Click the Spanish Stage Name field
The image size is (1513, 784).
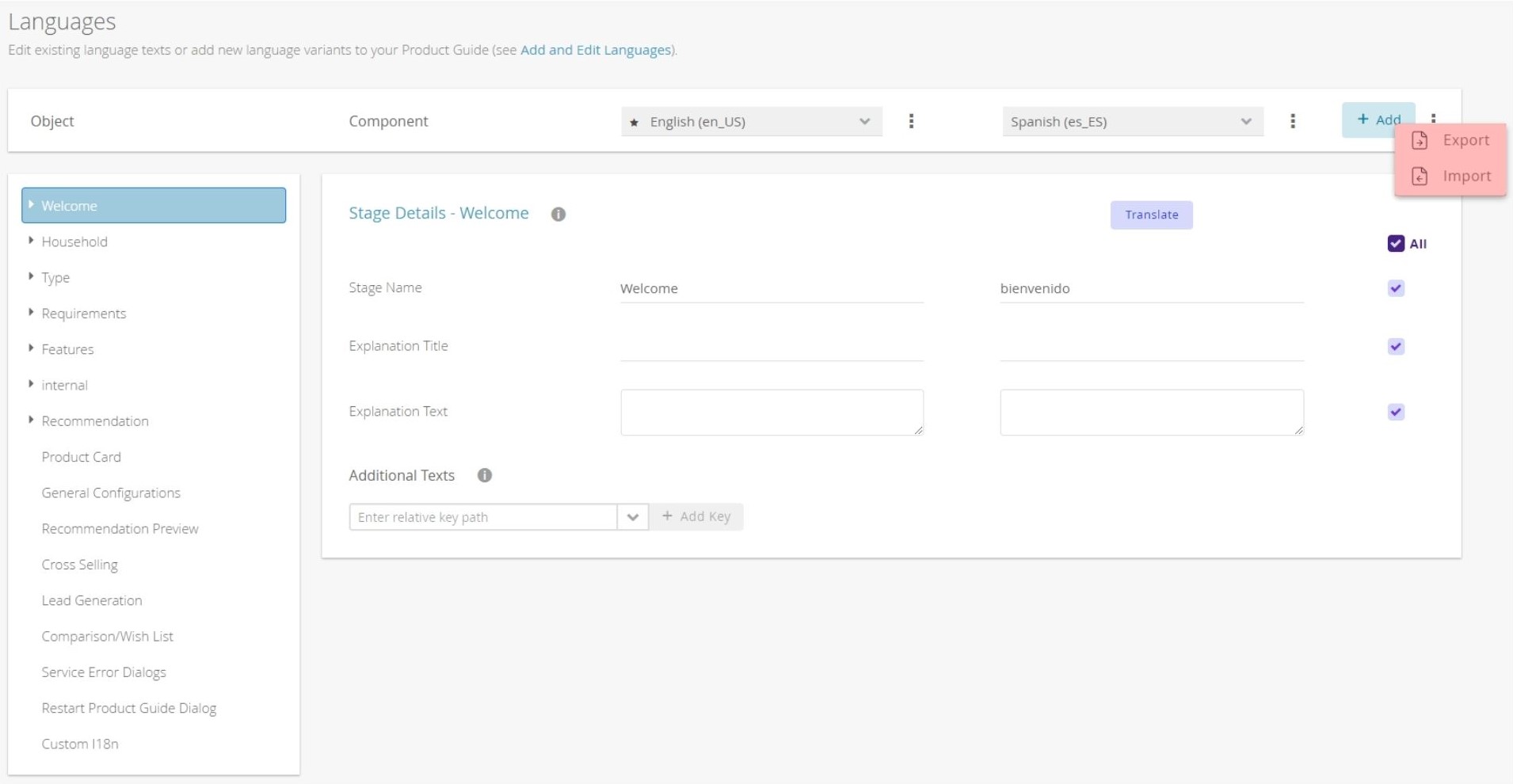[1151, 288]
